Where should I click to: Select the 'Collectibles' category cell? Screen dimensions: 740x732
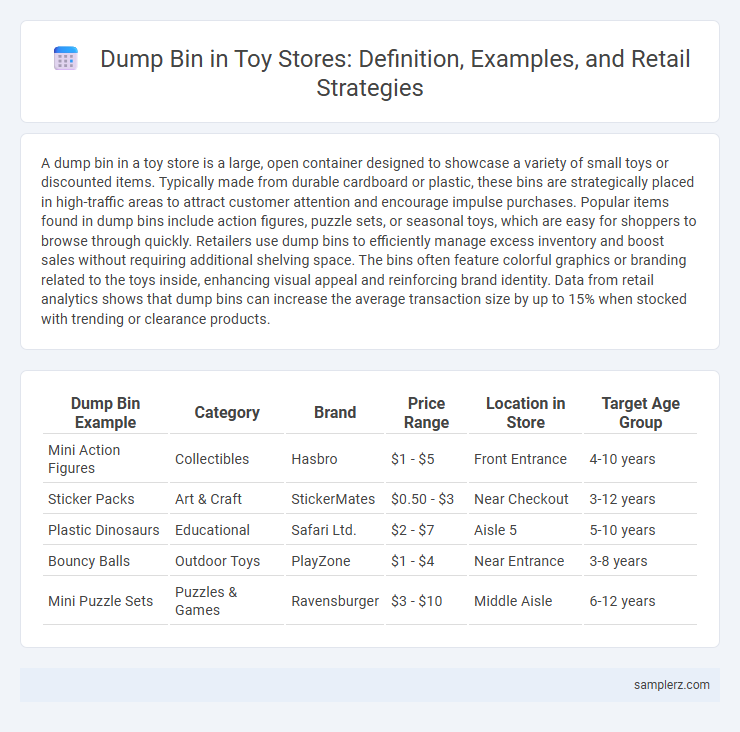[x=227, y=459]
